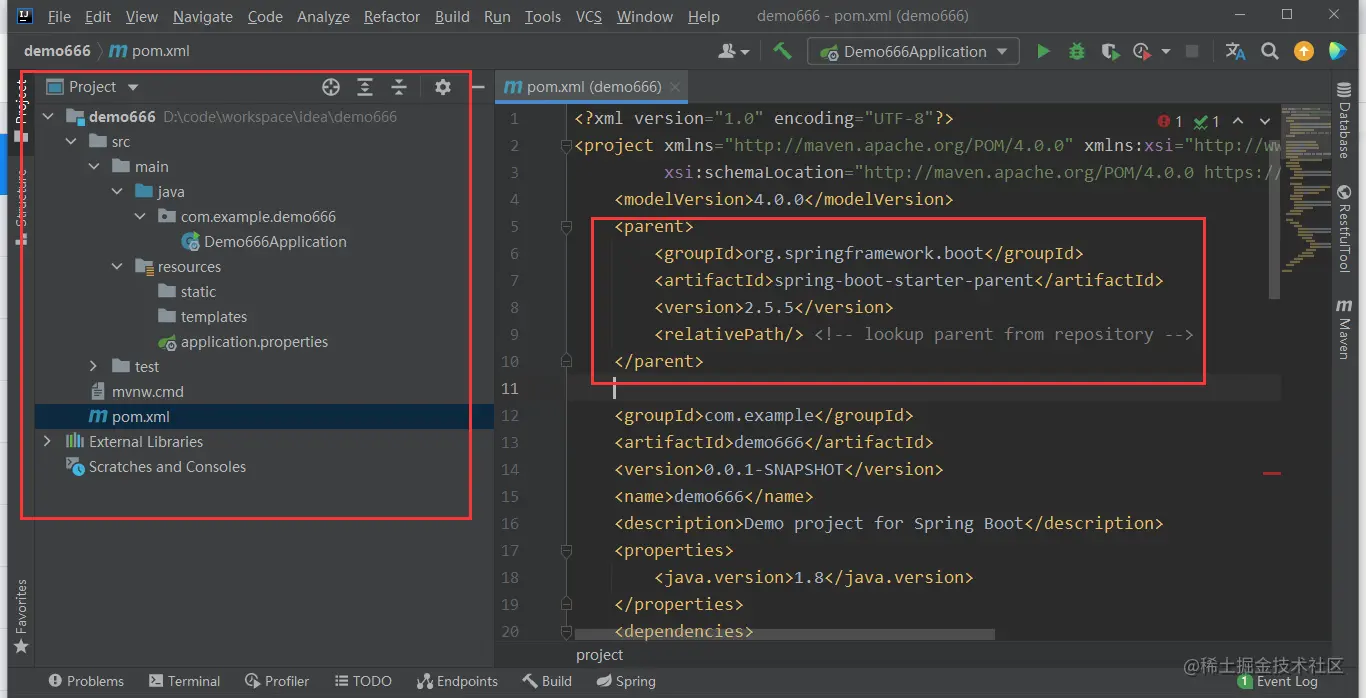Open the Endpoints tool window
Screen dimensions: 1366x698
(x=457, y=681)
